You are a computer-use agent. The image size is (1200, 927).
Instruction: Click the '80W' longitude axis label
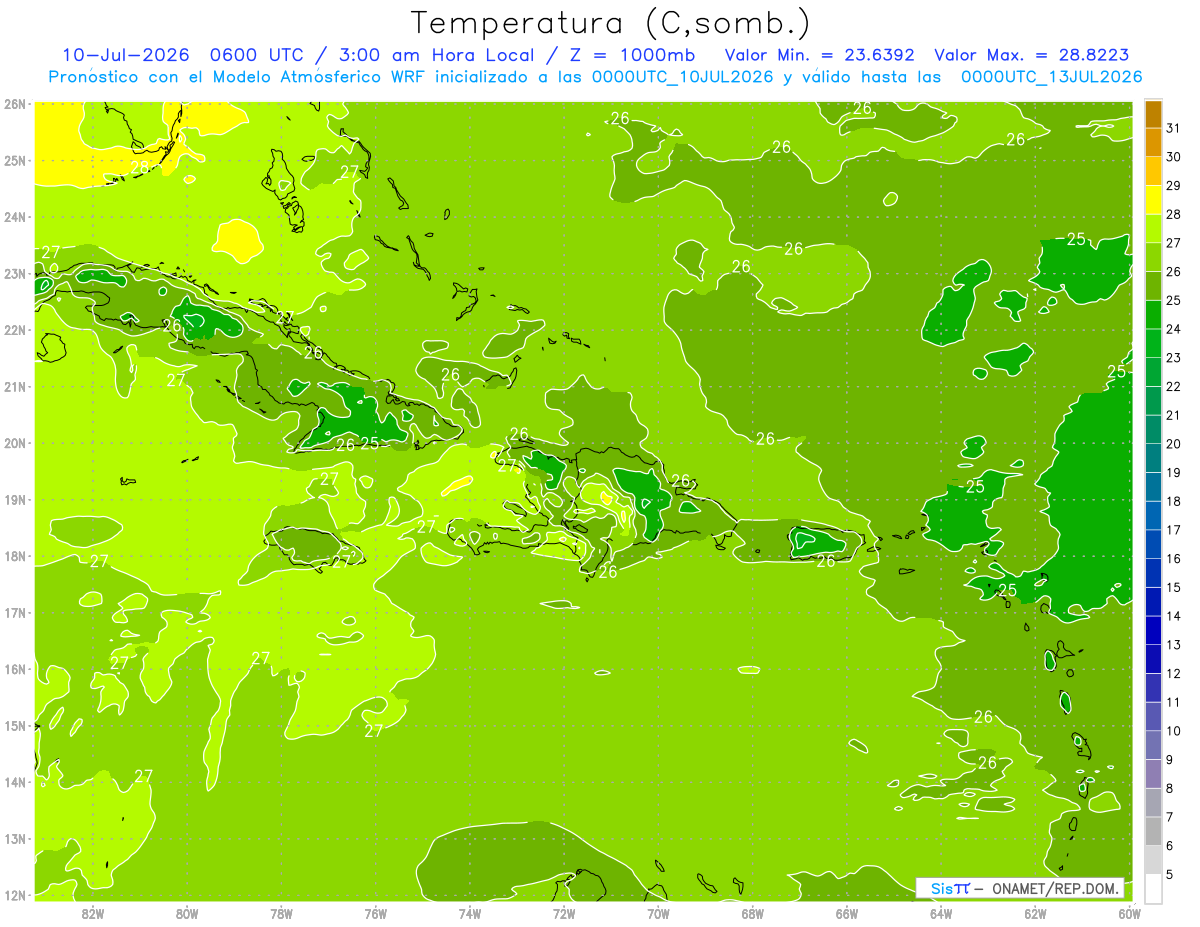tap(187, 913)
